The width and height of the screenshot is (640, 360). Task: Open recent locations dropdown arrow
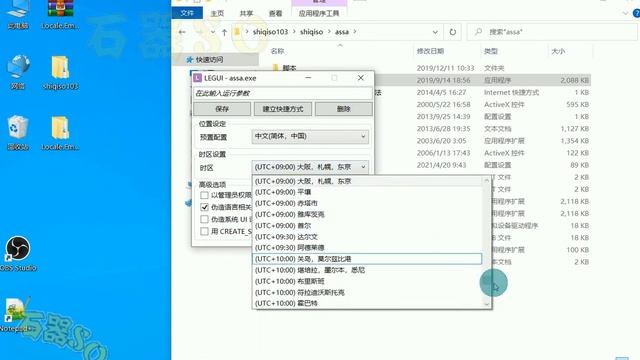tap(213, 32)
